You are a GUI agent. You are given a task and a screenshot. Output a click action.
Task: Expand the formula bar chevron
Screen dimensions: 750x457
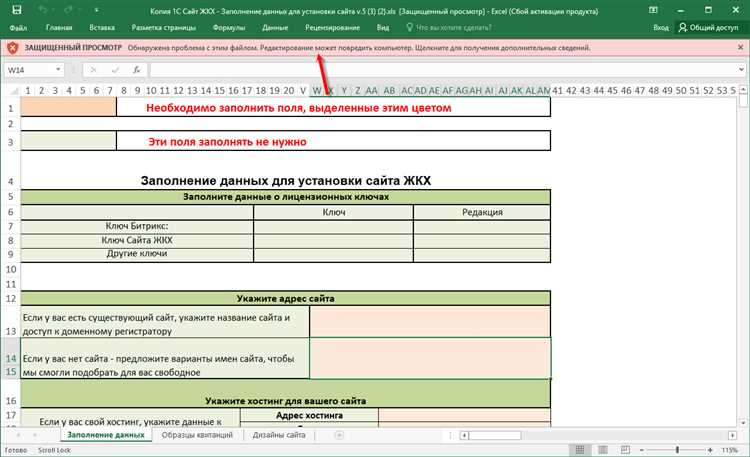(741, 70)
